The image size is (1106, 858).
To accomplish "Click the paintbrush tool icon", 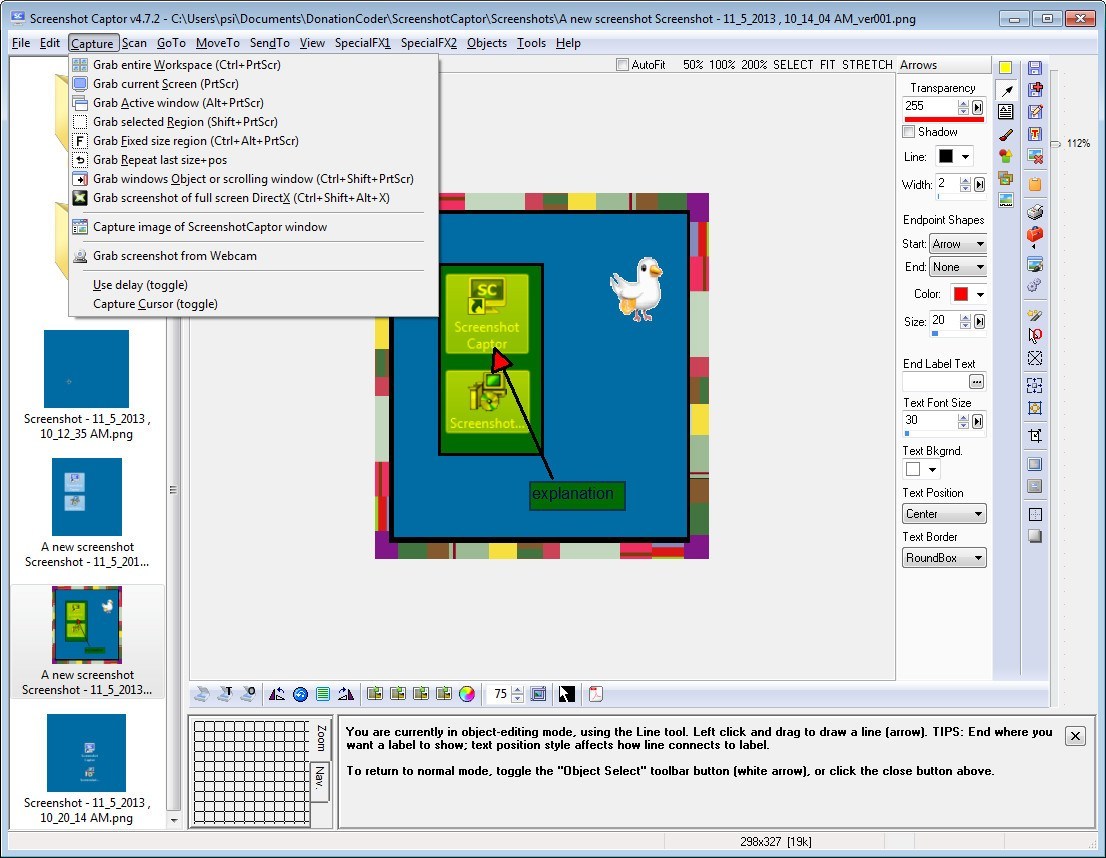I will pos(1006,134).
